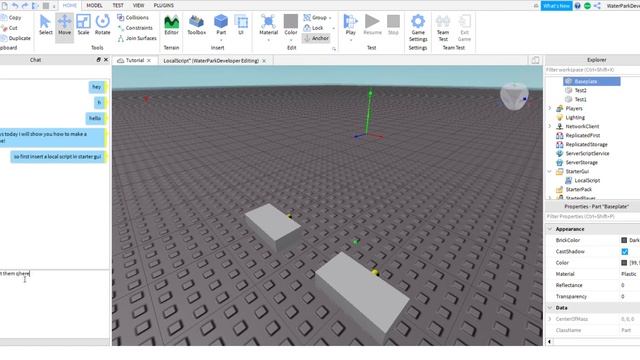
Task: Duplicate the selected object
Action: 16,38
